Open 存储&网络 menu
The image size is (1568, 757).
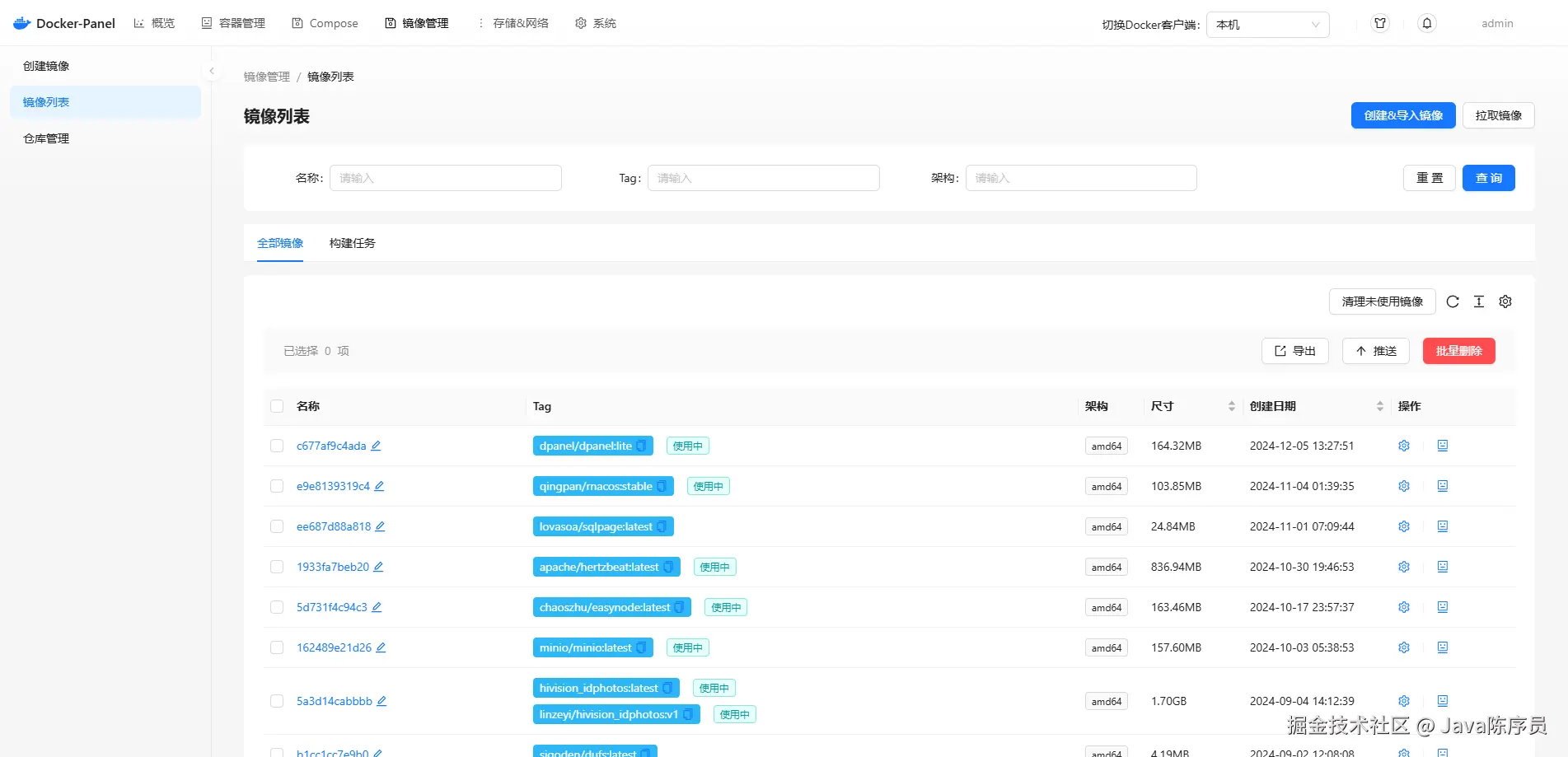[x=512, y=23]
